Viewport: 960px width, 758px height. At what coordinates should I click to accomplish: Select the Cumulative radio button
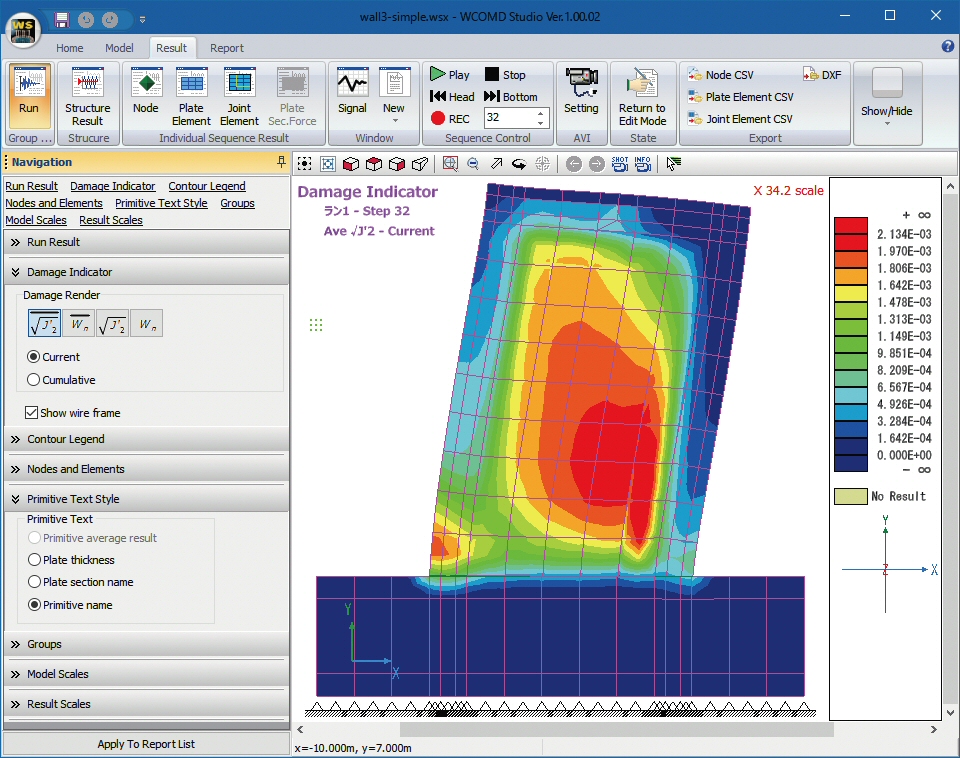coord(34,380)
